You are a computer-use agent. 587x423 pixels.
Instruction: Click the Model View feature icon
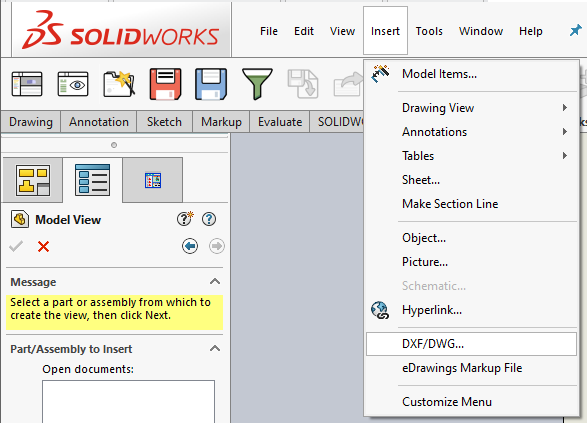tap(20, 219)
